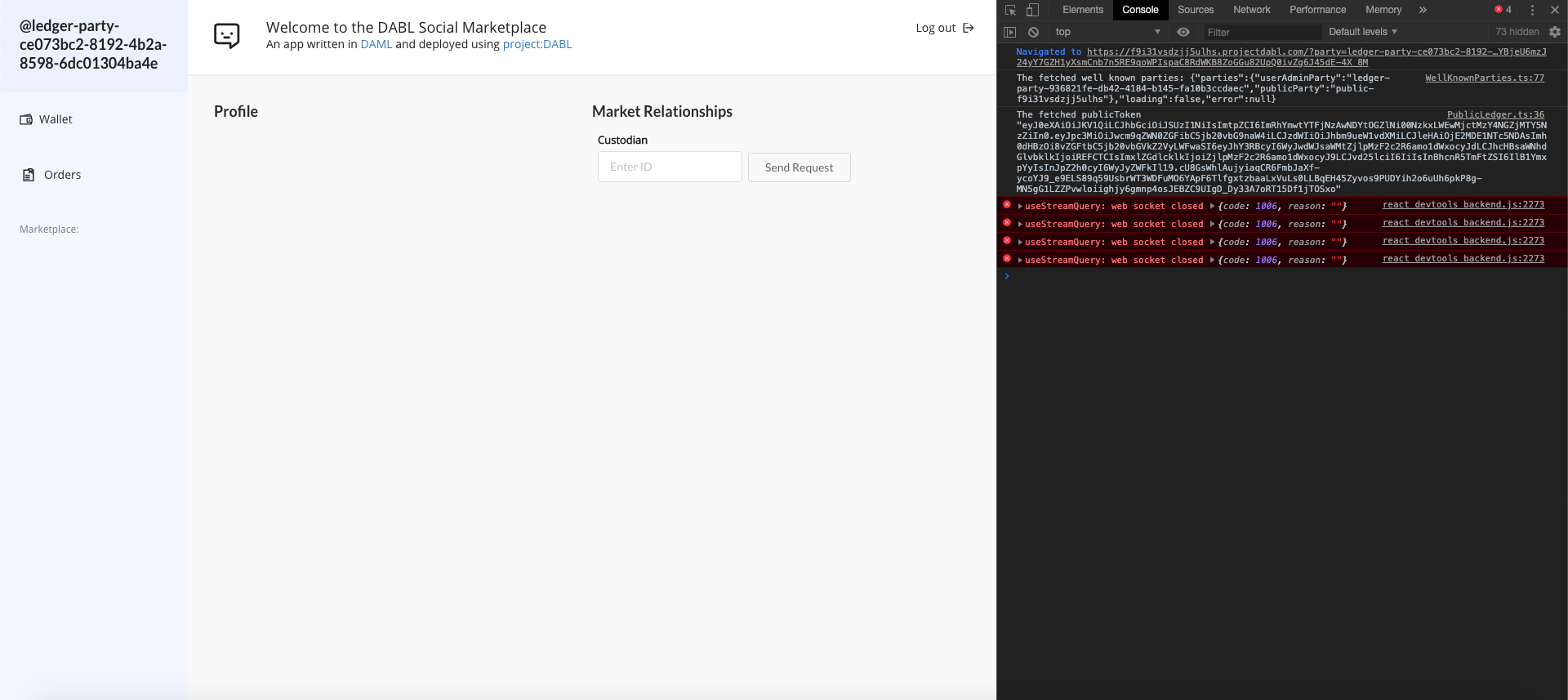Viewport: 1568px width, 700px height.
Task: Show the console sidebar panel
Action: (1010, 32)
